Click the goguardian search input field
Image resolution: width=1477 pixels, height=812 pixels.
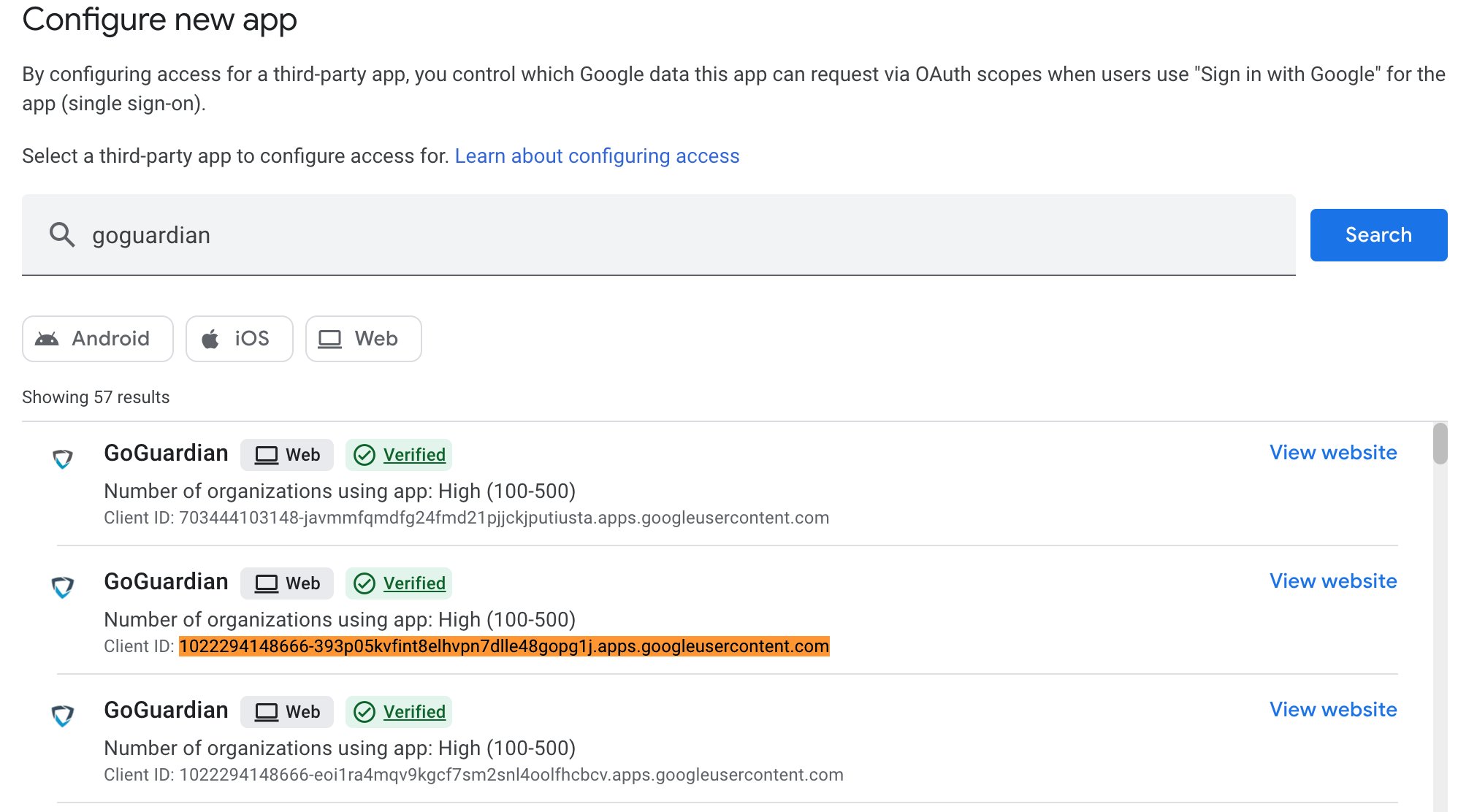[x=659, y=235]
